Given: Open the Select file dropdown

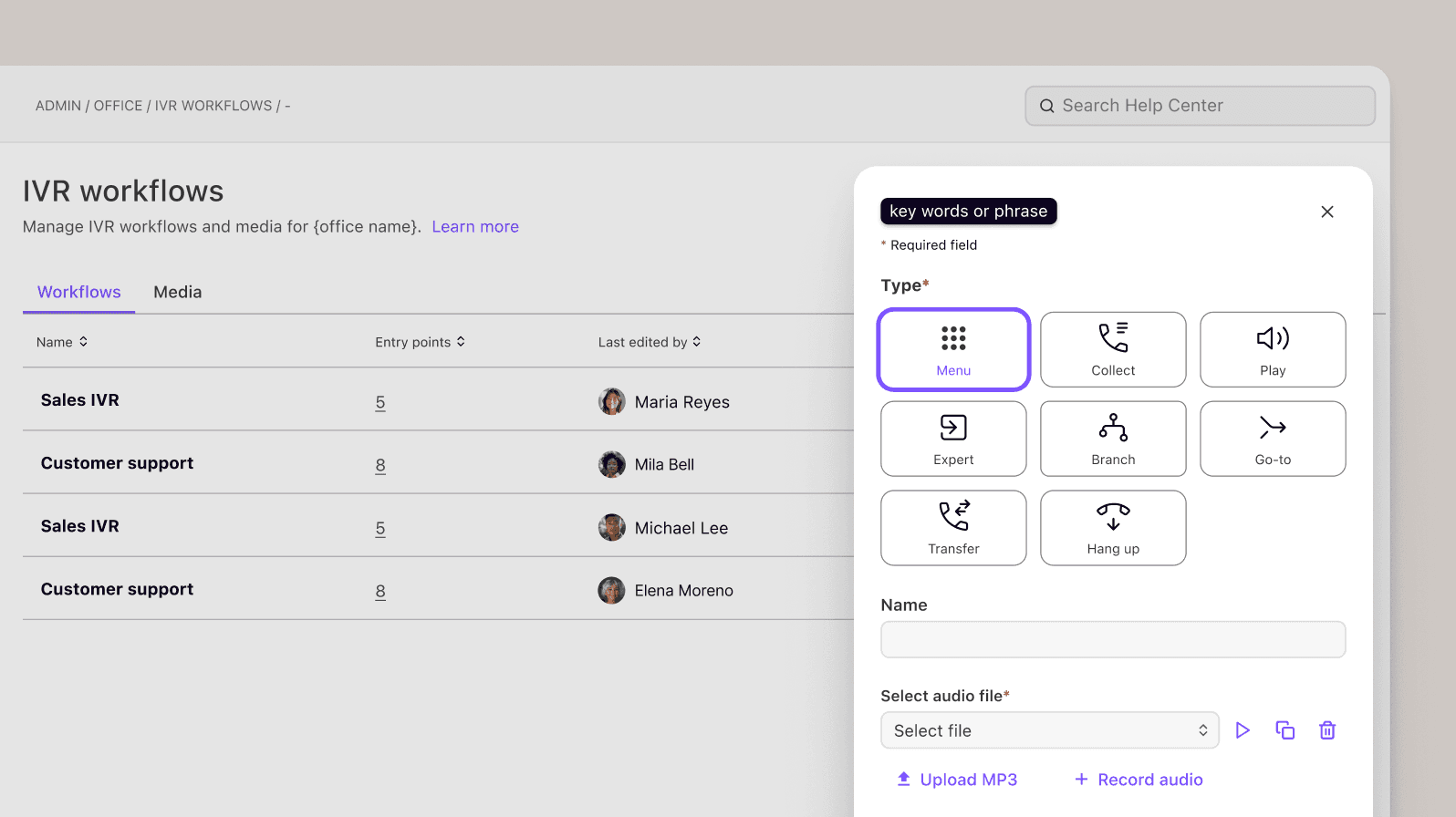Looking at the screenshot, I should tap(1049, 730).
